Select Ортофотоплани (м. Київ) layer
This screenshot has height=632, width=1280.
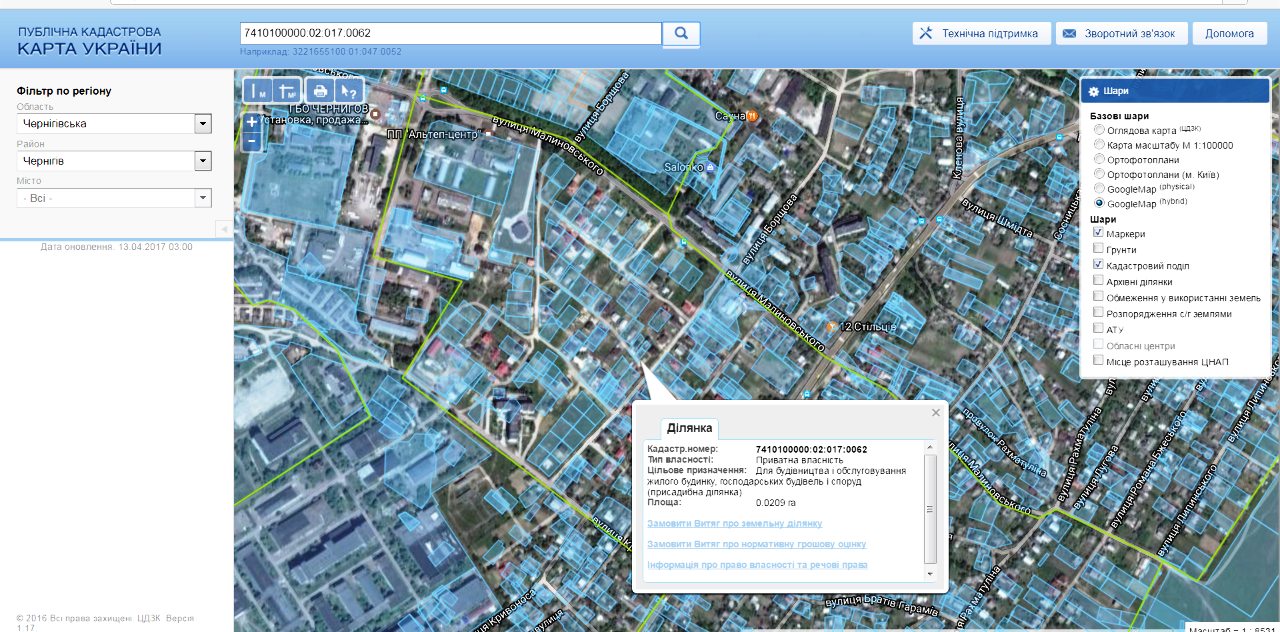click(x=1100, y=174)
